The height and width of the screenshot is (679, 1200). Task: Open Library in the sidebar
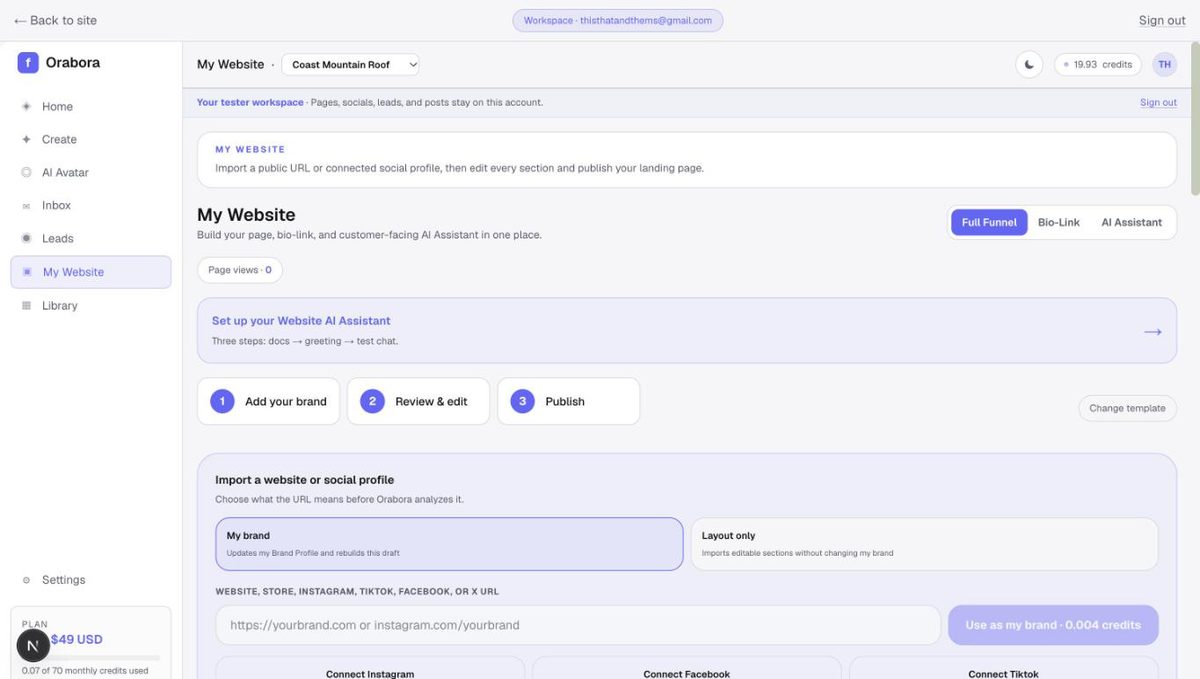tap(91, 305)
